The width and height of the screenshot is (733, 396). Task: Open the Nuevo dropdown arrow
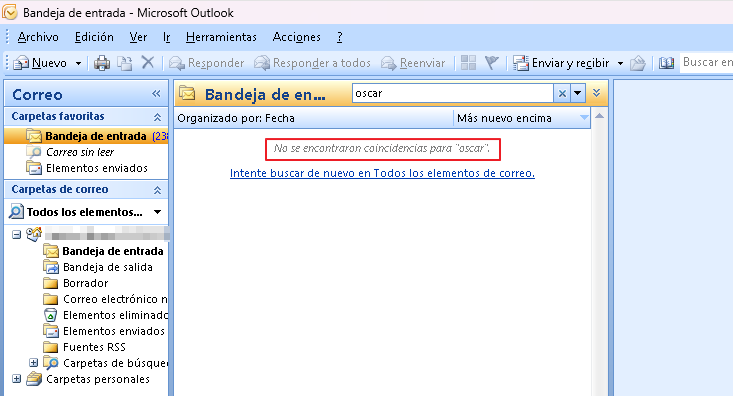point(78,63)
